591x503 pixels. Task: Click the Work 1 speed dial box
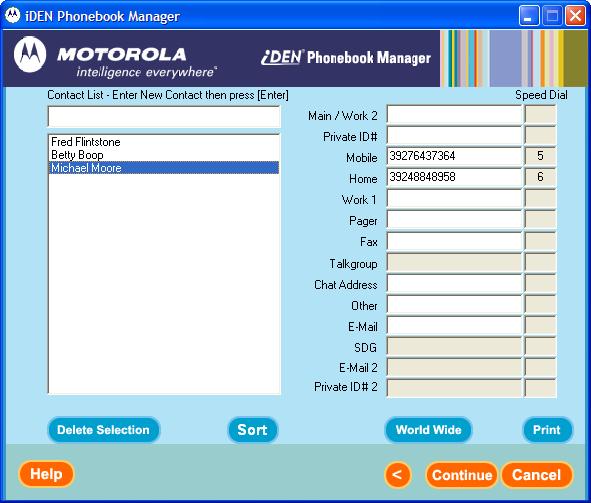pos(540,199)
